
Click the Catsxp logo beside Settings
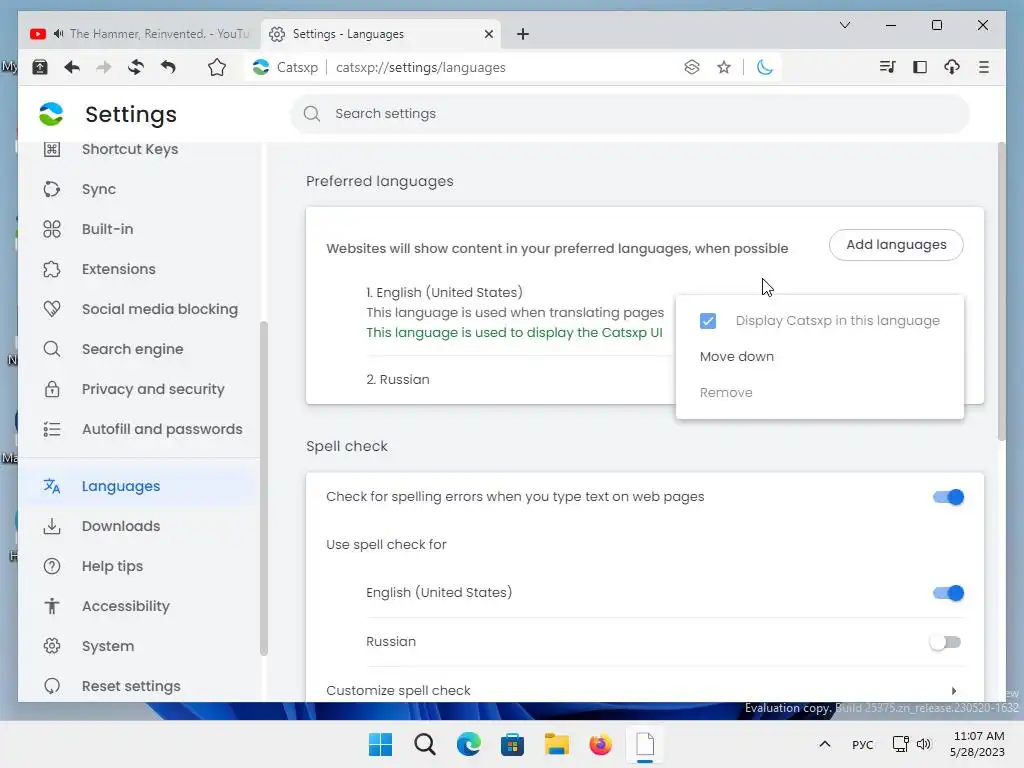click(x=51, y=114)
